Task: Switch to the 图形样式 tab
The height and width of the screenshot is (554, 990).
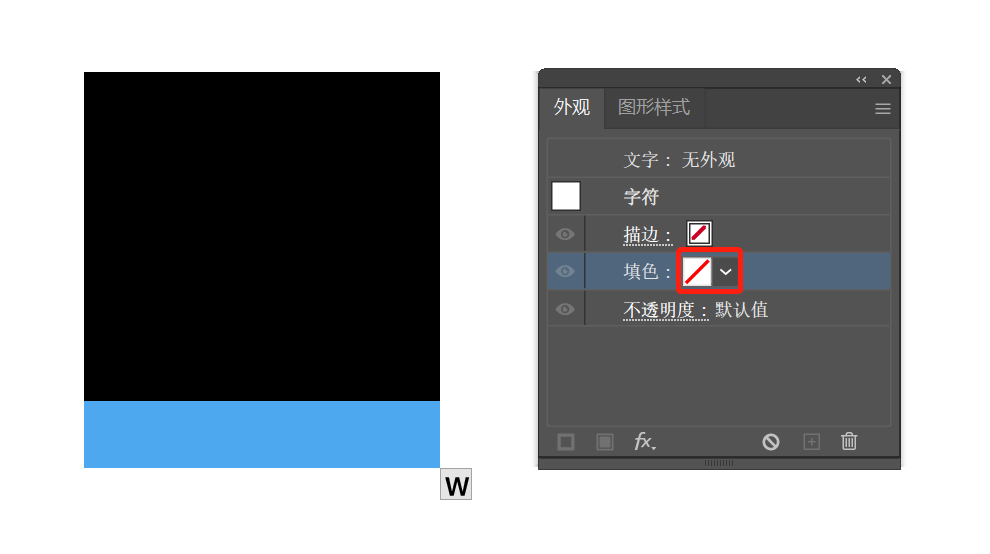Action: (653, 107)
